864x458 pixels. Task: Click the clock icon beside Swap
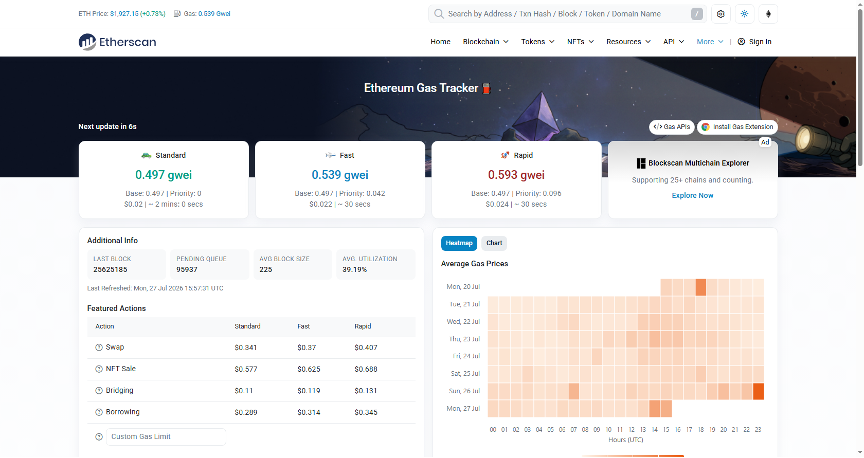[x=99, y=347]
